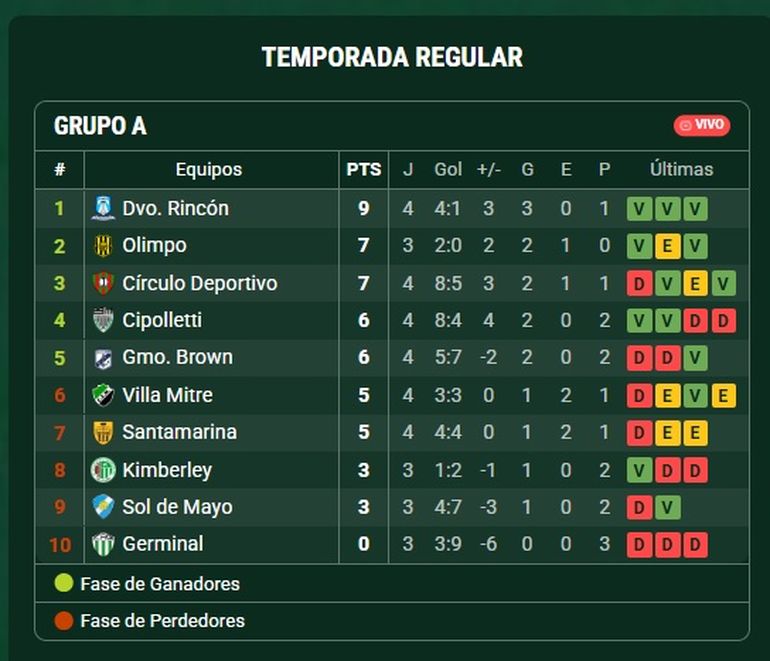Click the green Fase de Ganadores dot
Viewport: 770px width, 661px height.
click(64, 583)
